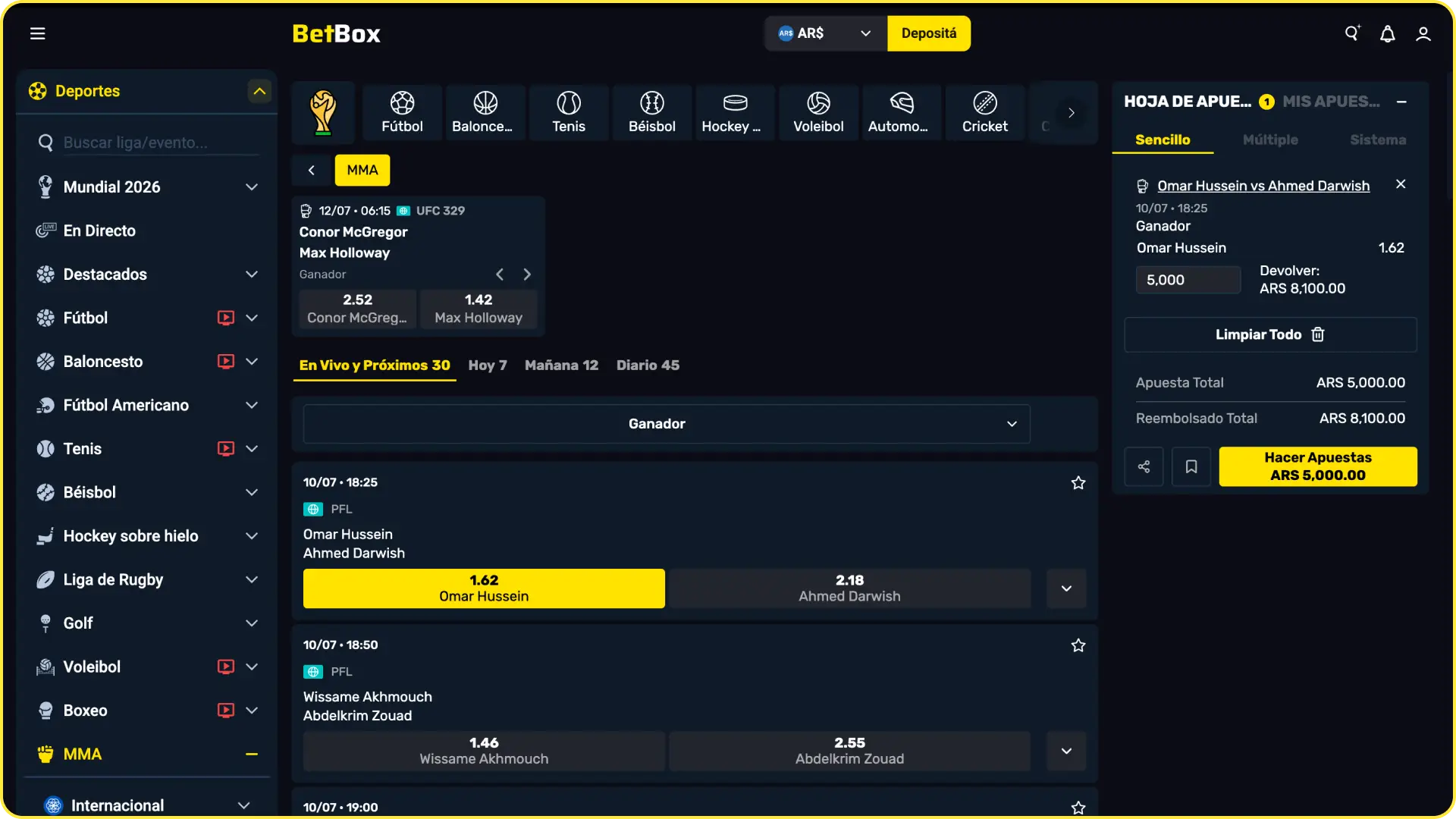This screenshot has width=1456, height=819.
Task: Select the 2.55 Abdelkrim Zouad odds
Action: (849, 751)
